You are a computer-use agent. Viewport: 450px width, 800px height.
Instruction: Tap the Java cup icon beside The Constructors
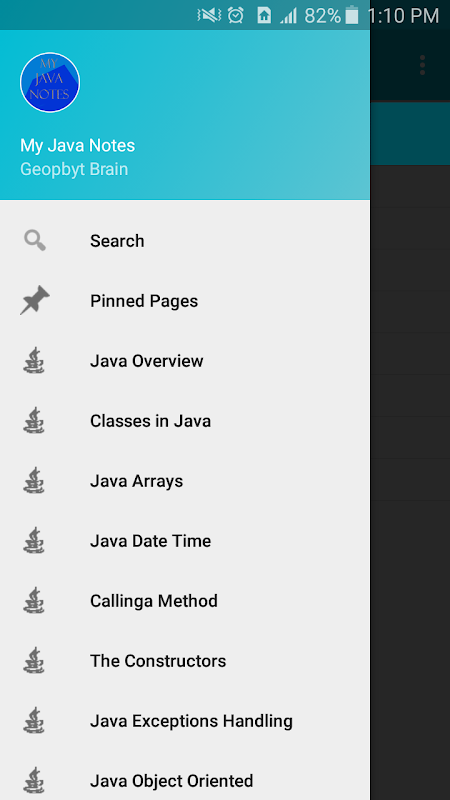click(x=34, y=660)
